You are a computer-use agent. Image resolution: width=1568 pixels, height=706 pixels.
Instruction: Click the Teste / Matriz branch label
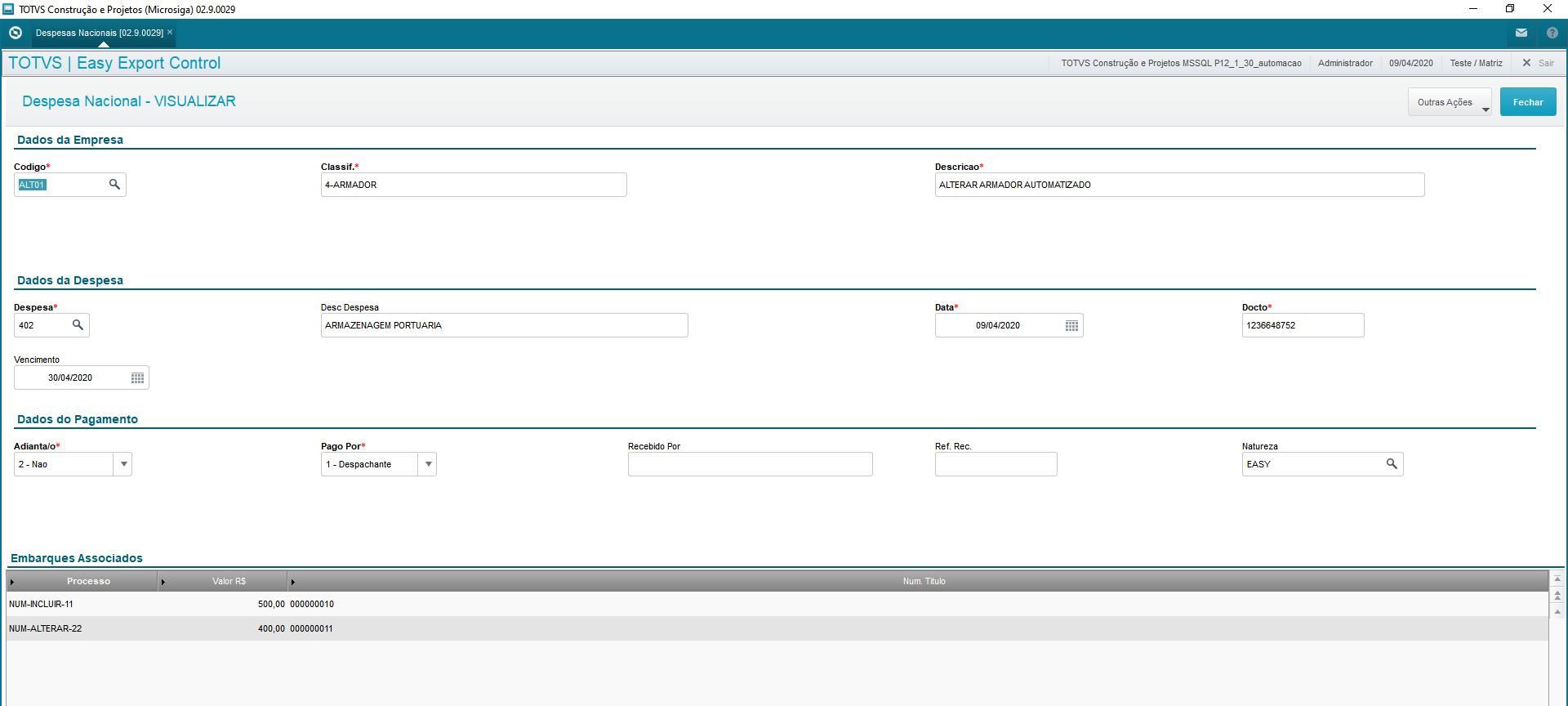pyautogui.click(x=1476, y=63)
